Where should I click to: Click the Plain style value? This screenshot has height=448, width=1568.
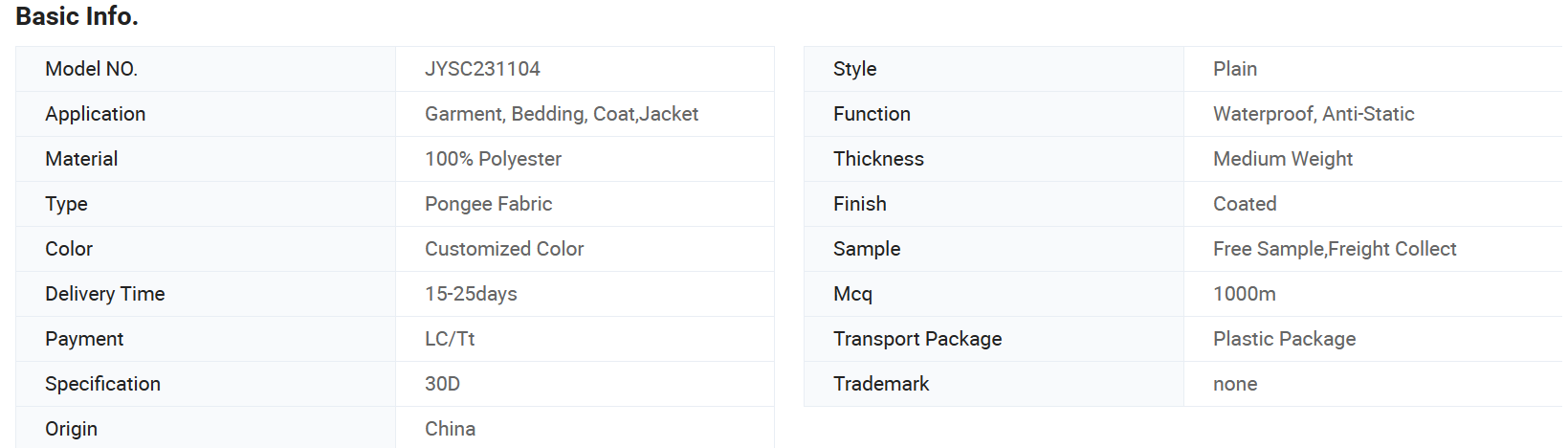pyautogui.click(x=1235, y=69)
